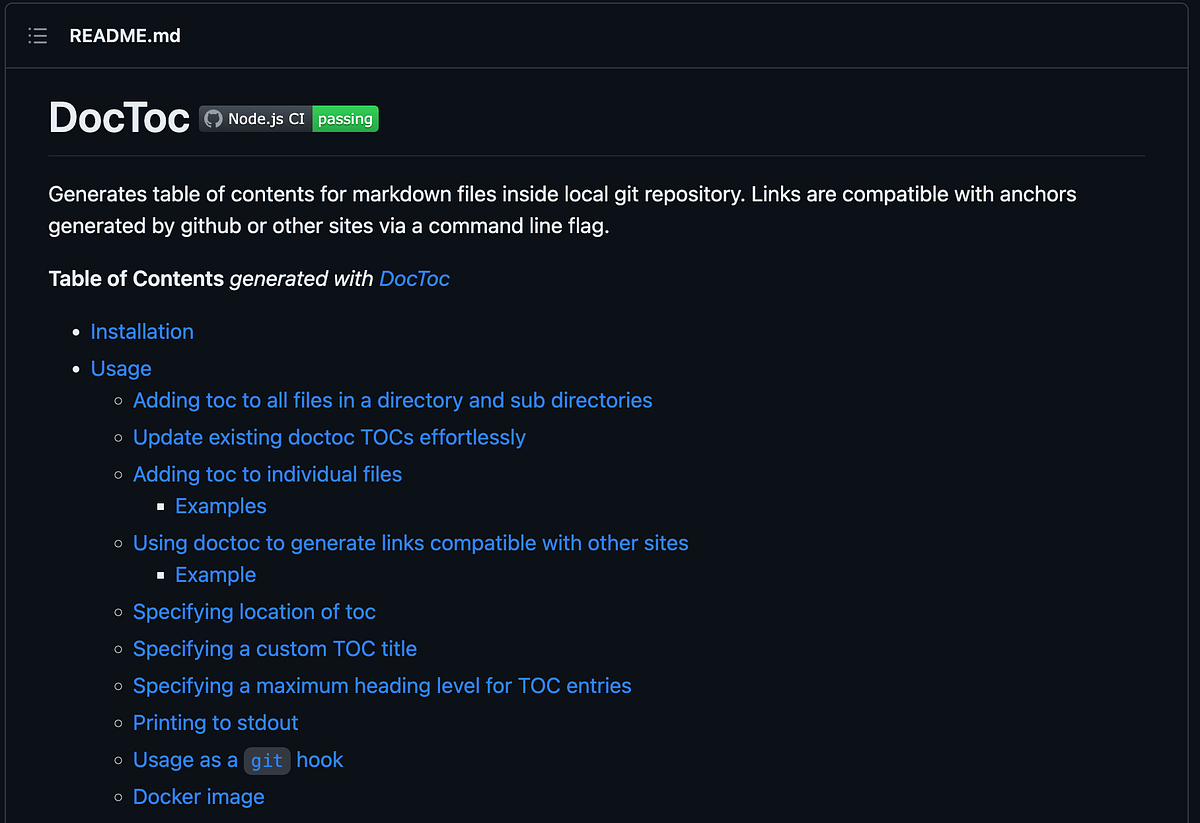Open the README table of contents icon
Image resolution: width=1200 pixels, height=823 pixels.
click(x=37, y=36)
